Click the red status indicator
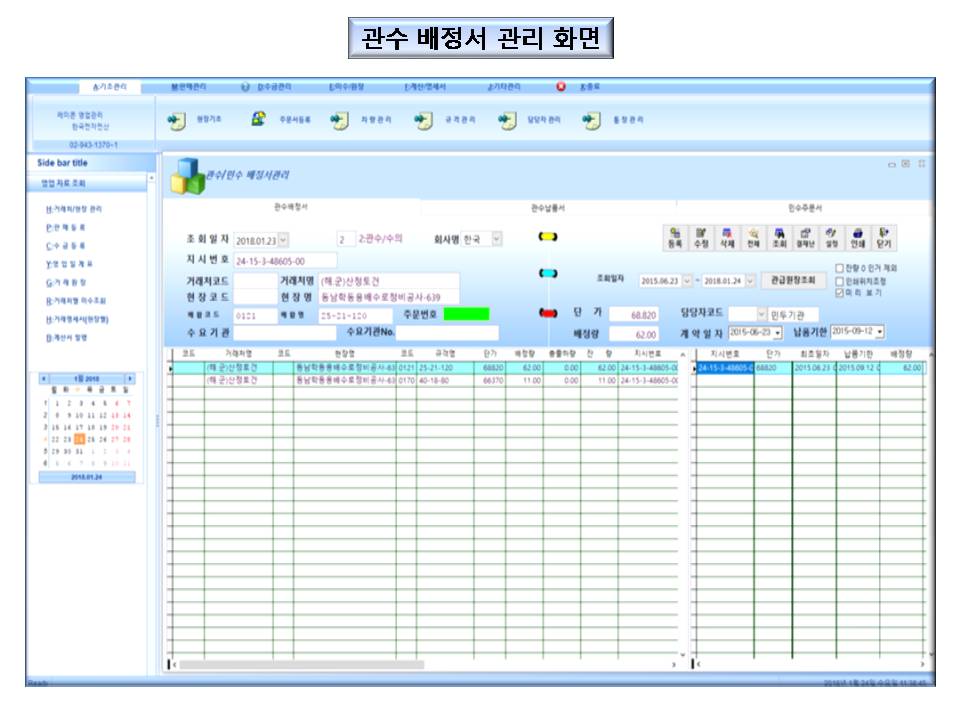 click(548, 313)
